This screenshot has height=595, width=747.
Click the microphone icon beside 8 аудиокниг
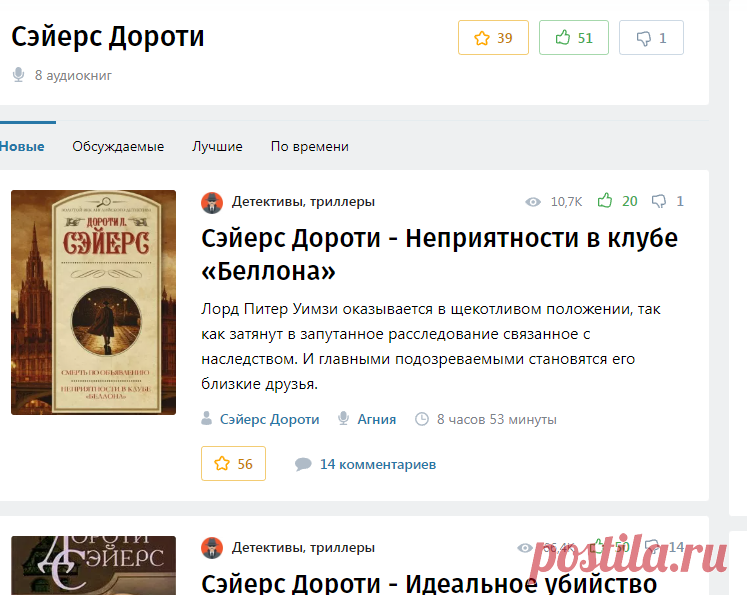19,75
